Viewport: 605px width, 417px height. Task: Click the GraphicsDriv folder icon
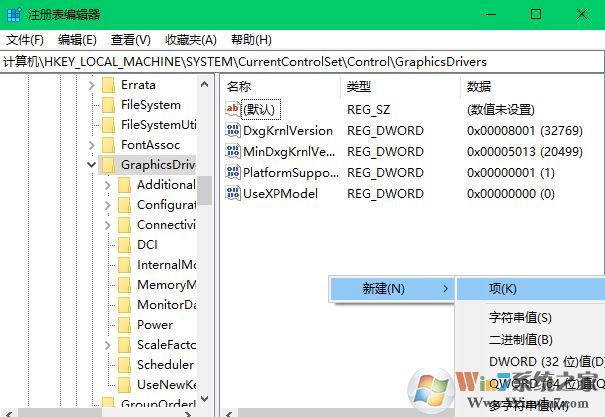(x=108, y=165)
